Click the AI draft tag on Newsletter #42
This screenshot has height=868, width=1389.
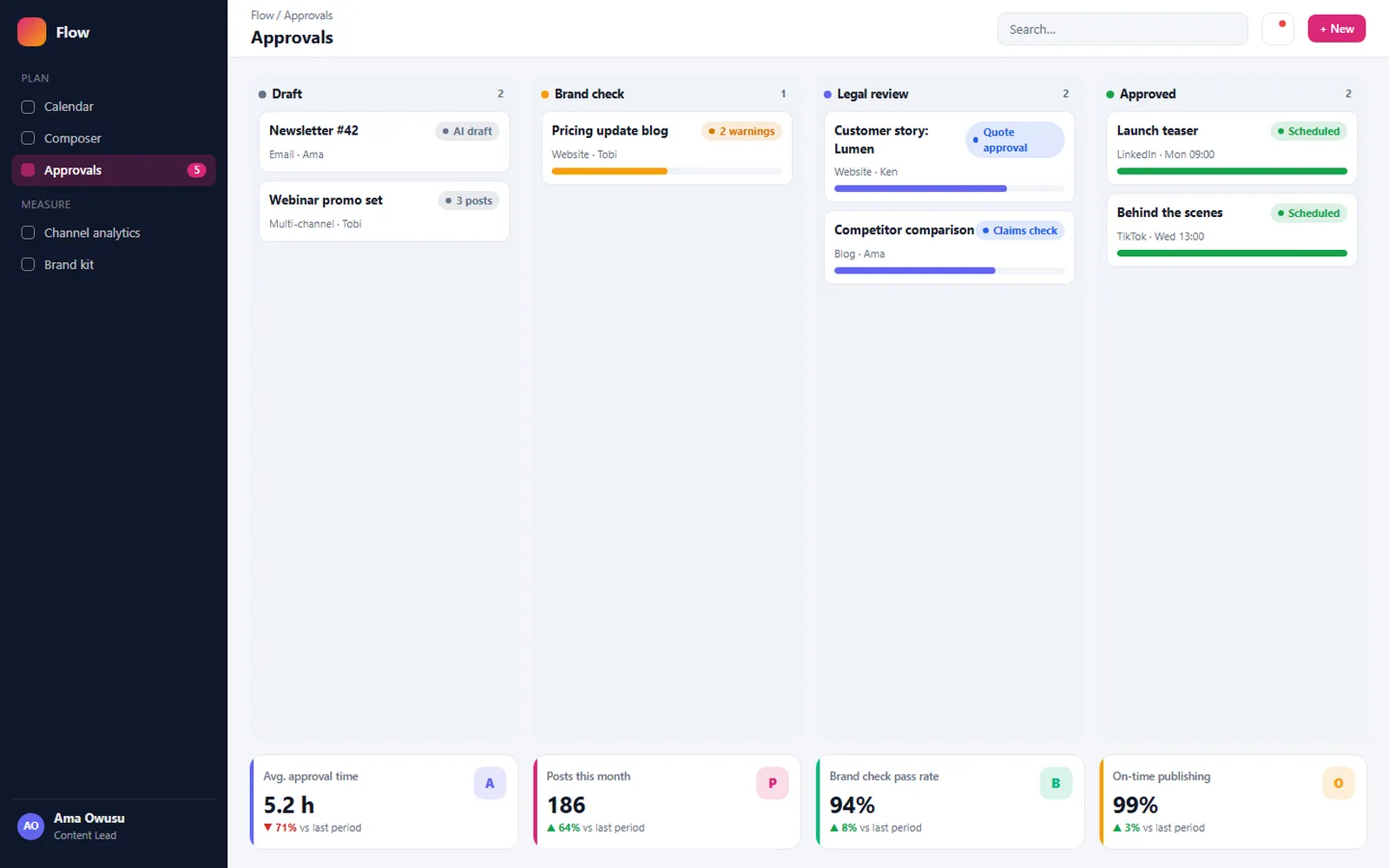pyautogui.click(x=467, y=131)
